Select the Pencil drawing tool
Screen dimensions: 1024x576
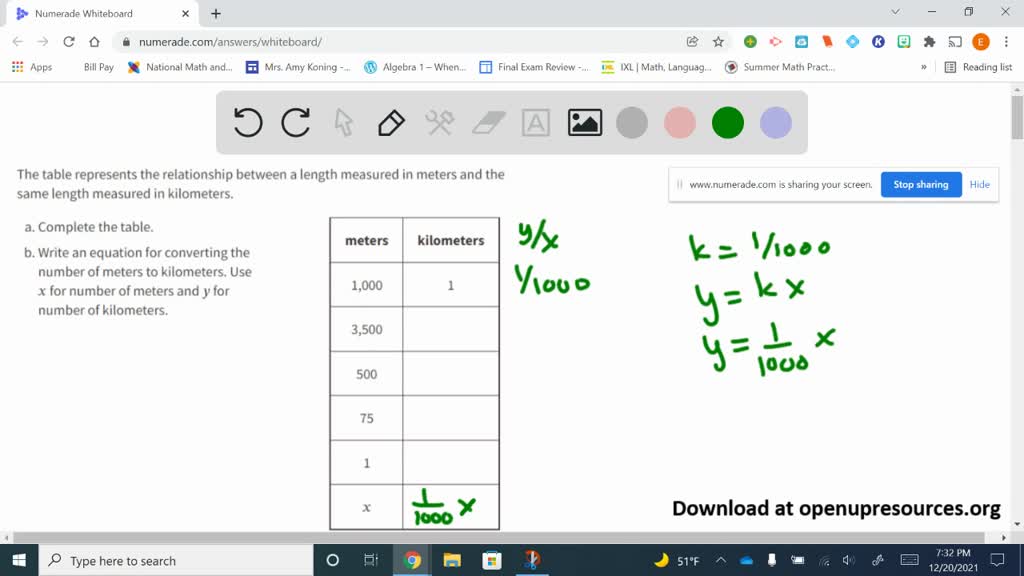tap(390, 122)
